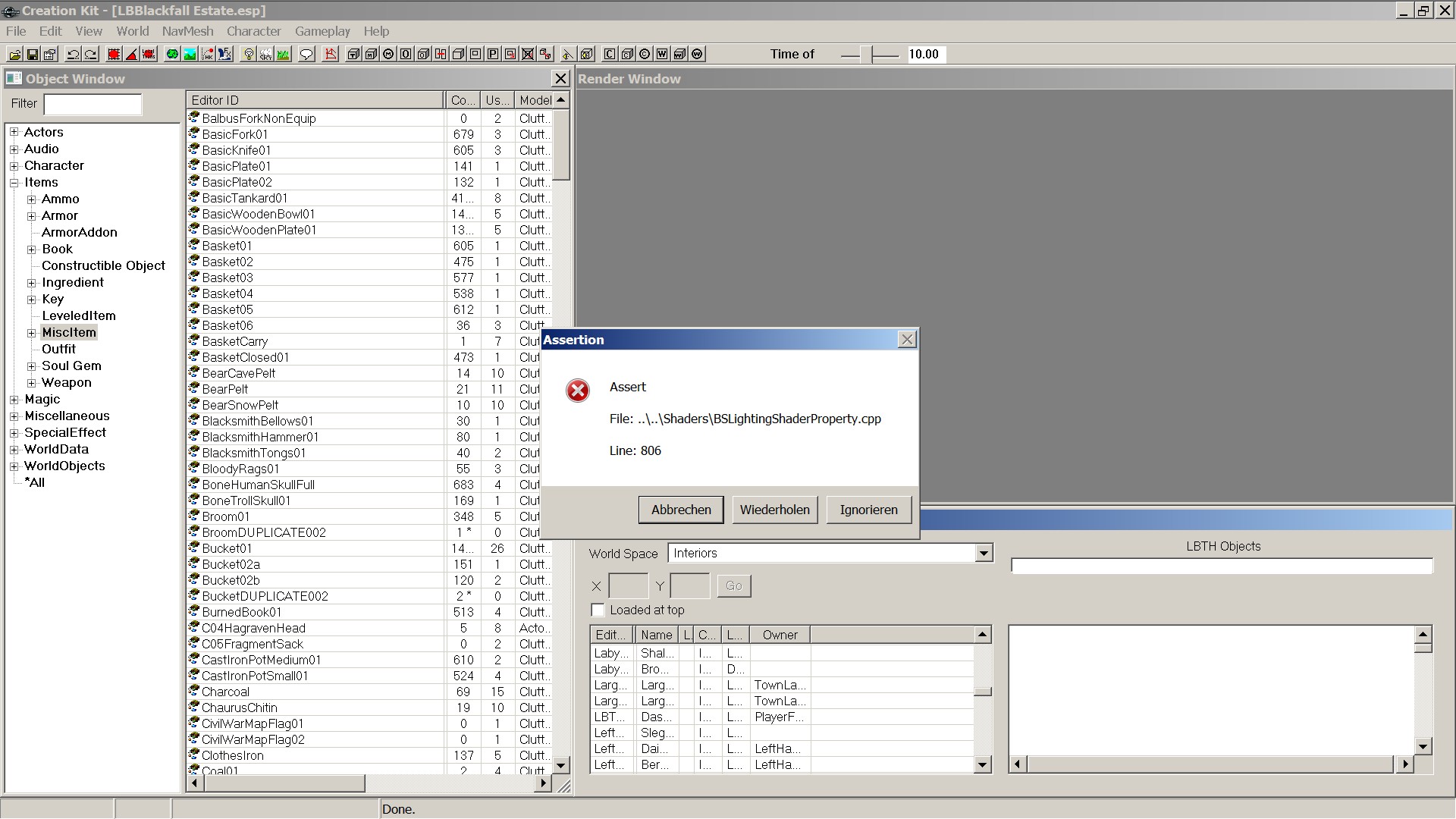Viewport: 1456px width, 819px height.
Task: Click the Object Window Filter field
Action: click(93, 104)
